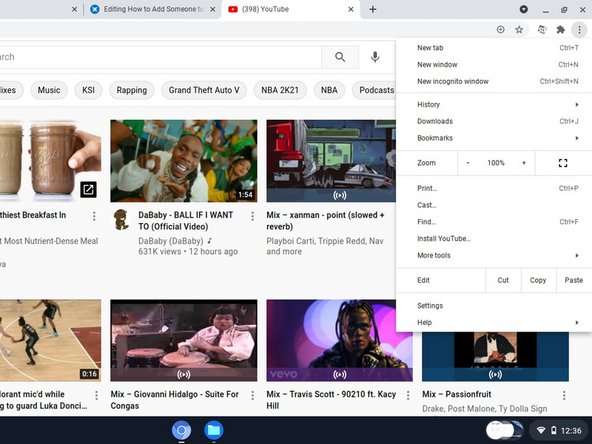Play the DaBaby BALL IF I WANT thumbnail

(x=184, y=161)
